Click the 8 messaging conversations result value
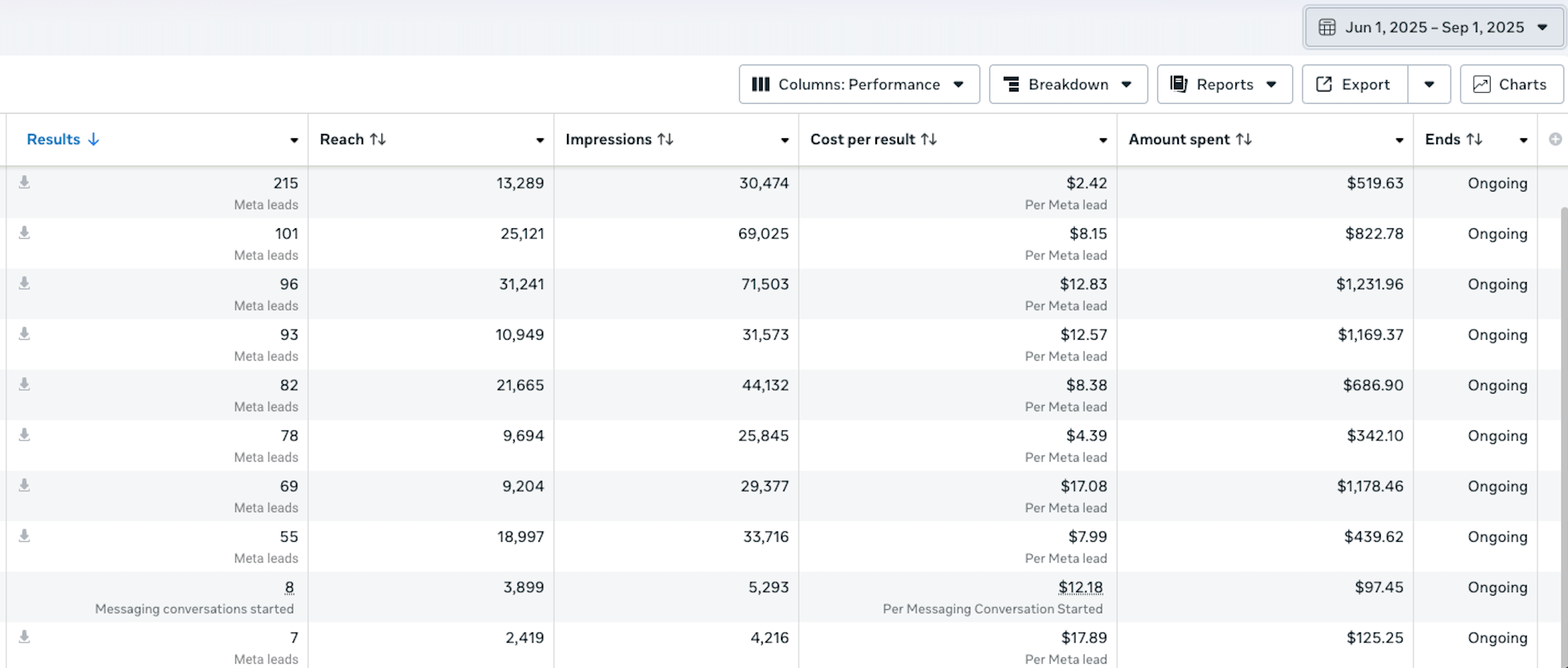Image resolution: width=1568 pixels, height=668 pixels. point(289,587)
